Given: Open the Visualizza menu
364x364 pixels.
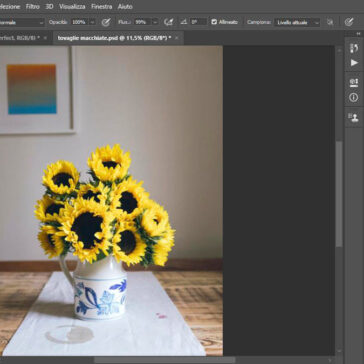Looking at the screenshot, I should coord(72,6).
